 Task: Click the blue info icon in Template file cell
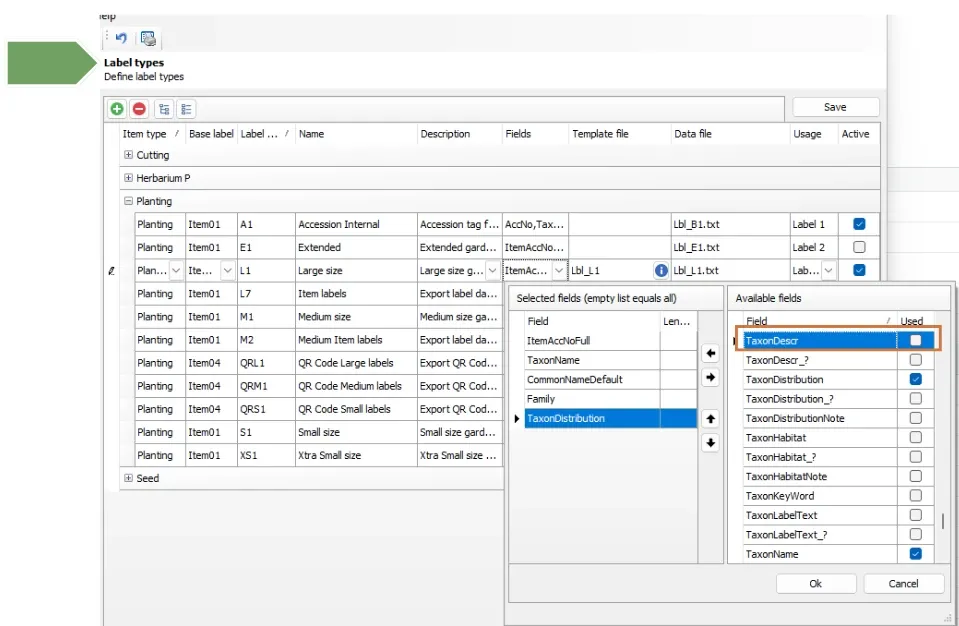pos(661,270)
